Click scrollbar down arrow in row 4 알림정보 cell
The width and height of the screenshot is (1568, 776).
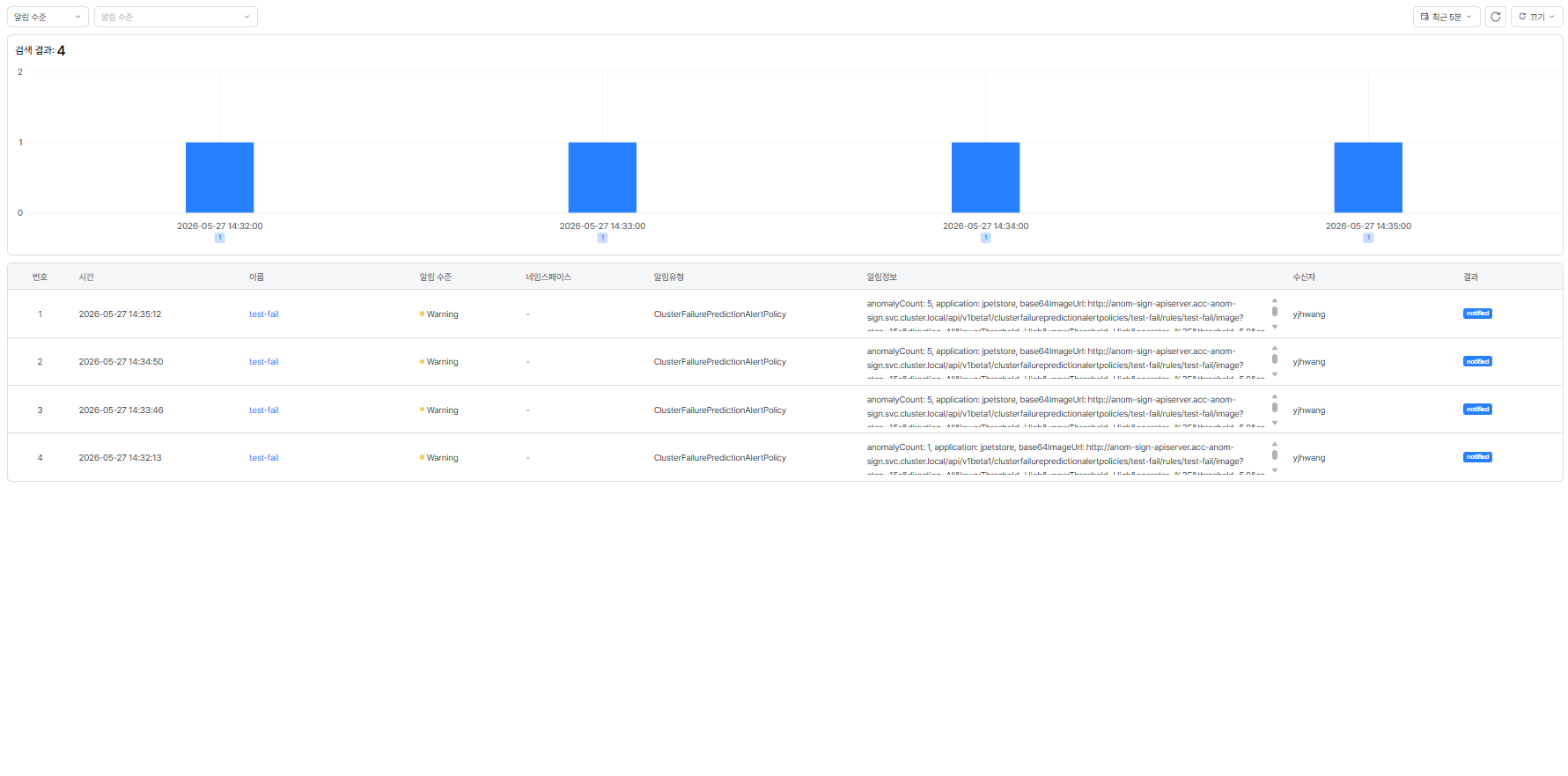pyautogui.click(x=1274, y=471)
